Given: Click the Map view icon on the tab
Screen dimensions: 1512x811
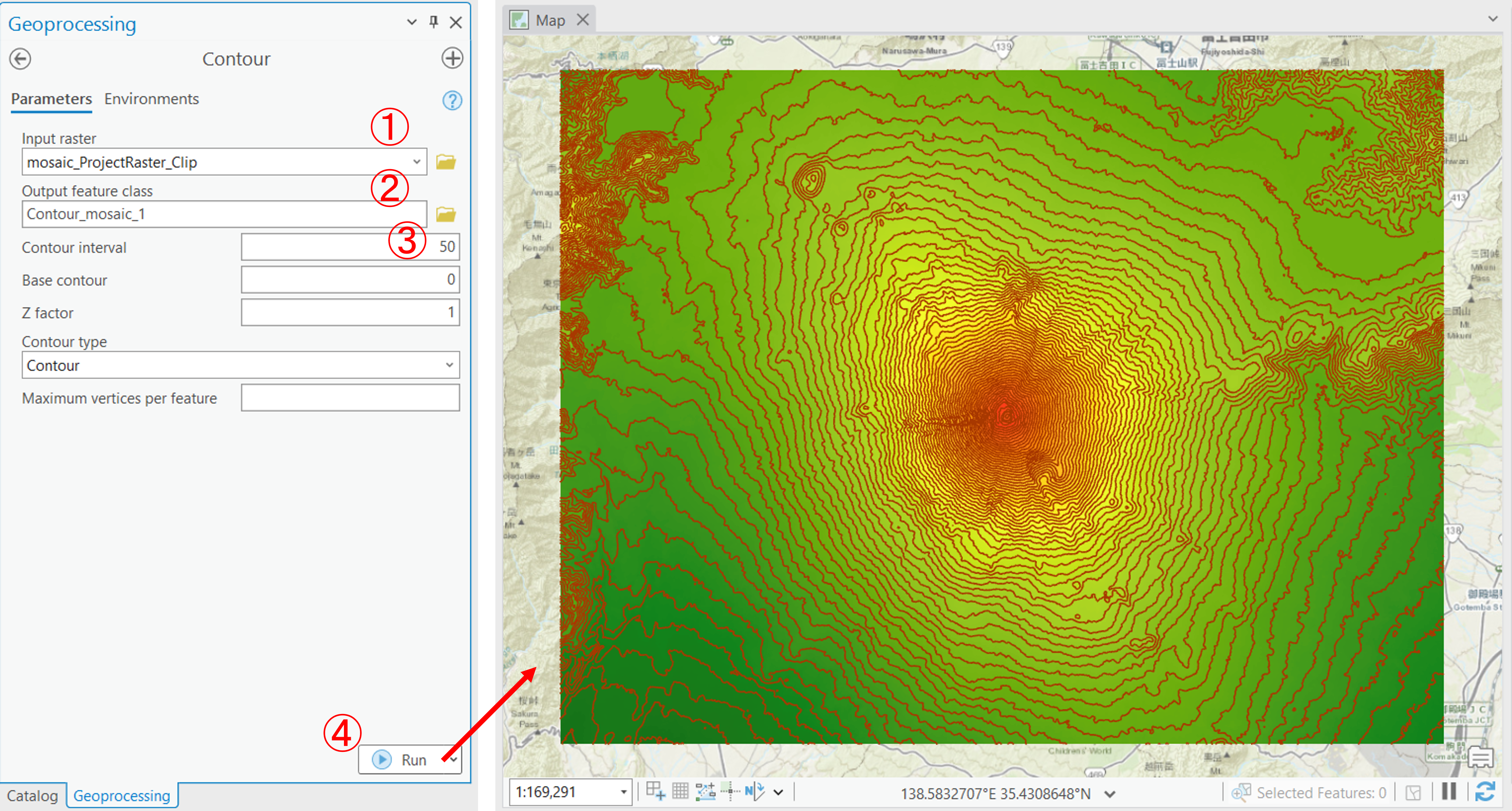Looking at the screenshot, I should (x=519, y=20).
